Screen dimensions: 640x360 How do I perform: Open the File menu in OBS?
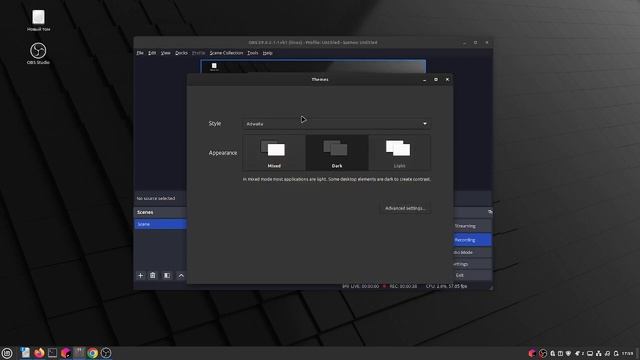[140, 53]
